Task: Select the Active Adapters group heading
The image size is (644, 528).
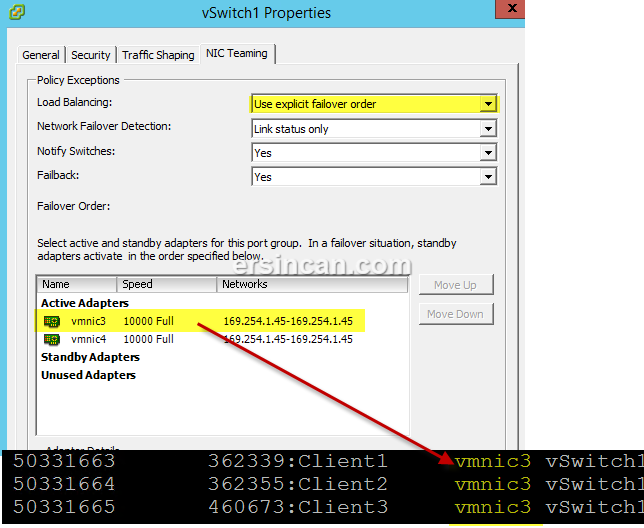Action: coord(85,303)
